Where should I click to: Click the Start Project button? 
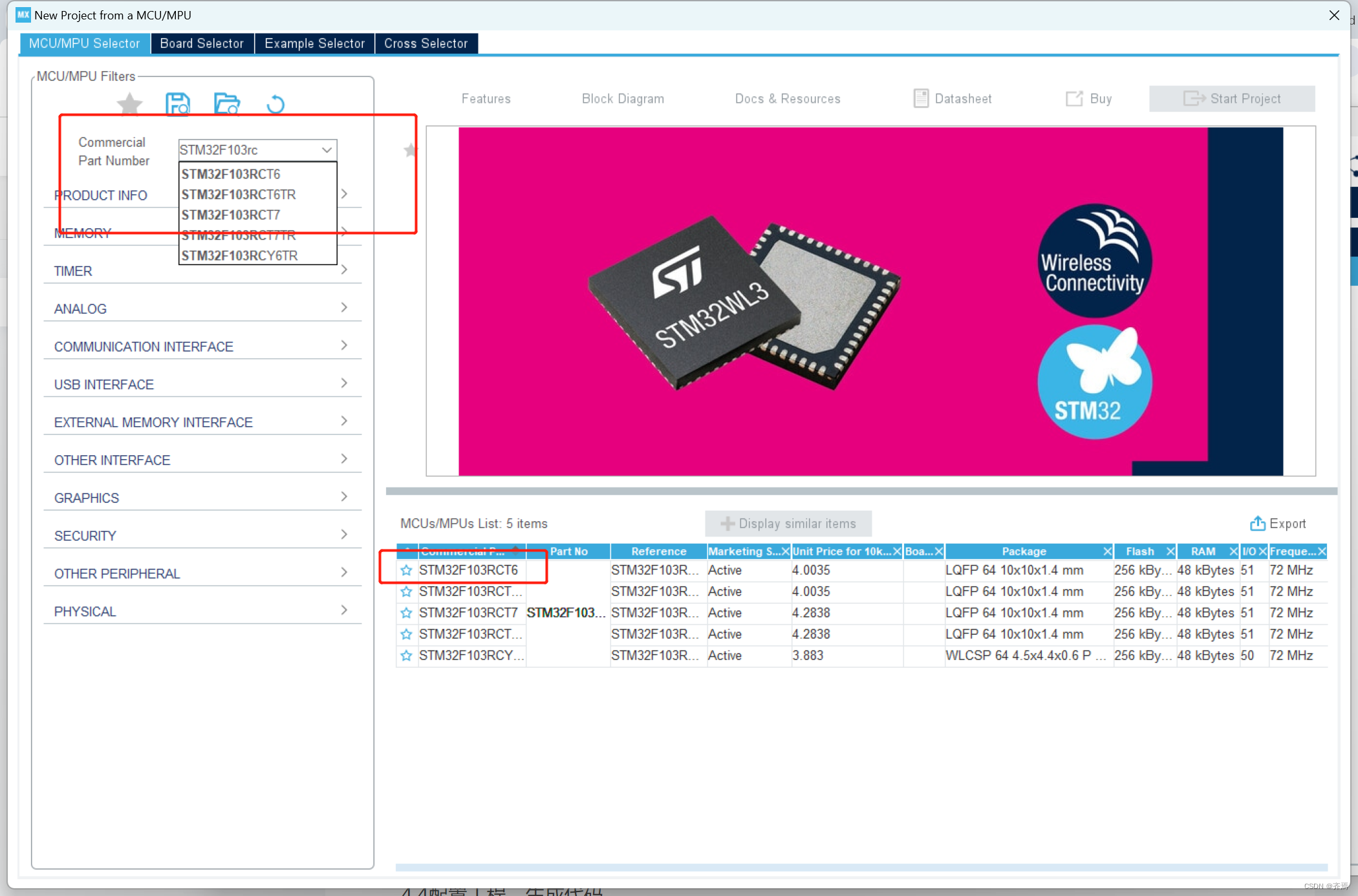tap(1232, 98)
